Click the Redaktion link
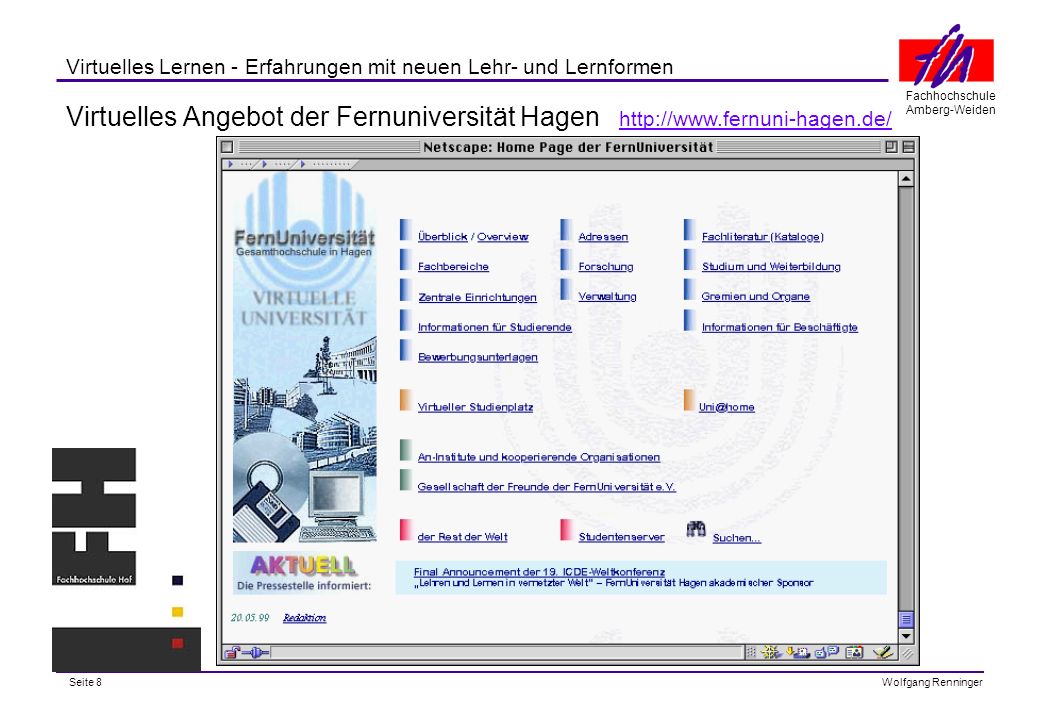The height and width of the screenshot is (720, 1040). click(304, 618)
